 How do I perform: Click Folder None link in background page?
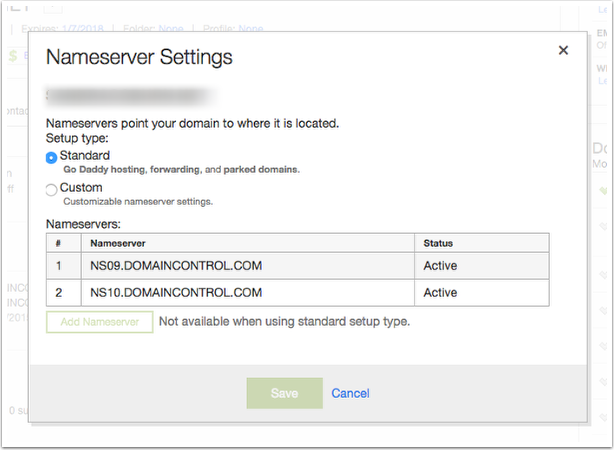coord(171,28)
